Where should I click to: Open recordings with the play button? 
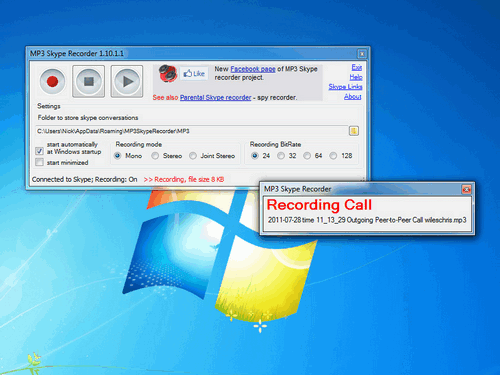[x=127, y=81]
